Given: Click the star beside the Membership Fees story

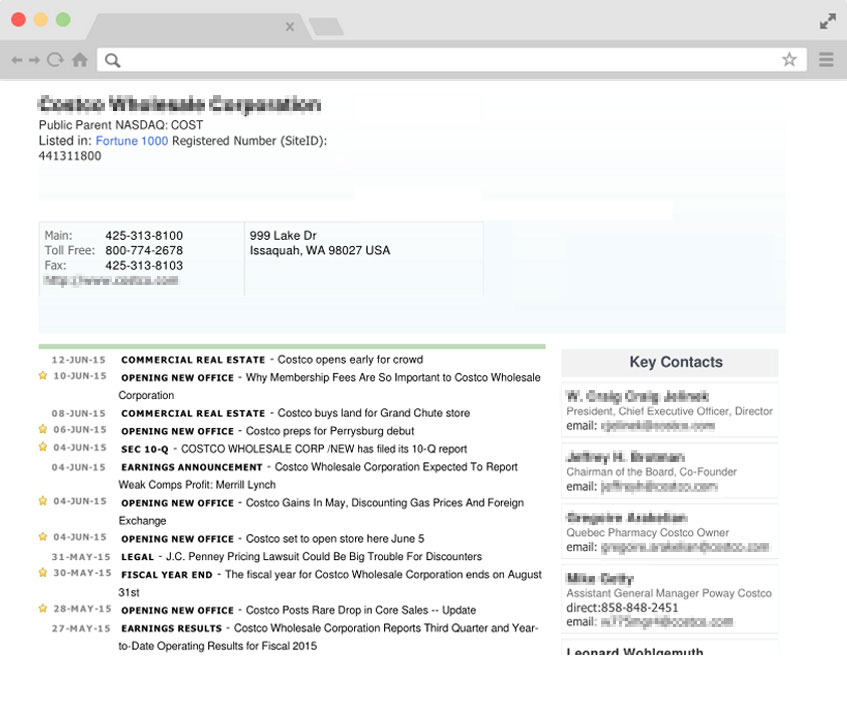Looking at the screenshot, I should pyautogui.click(x=43, y=376).
